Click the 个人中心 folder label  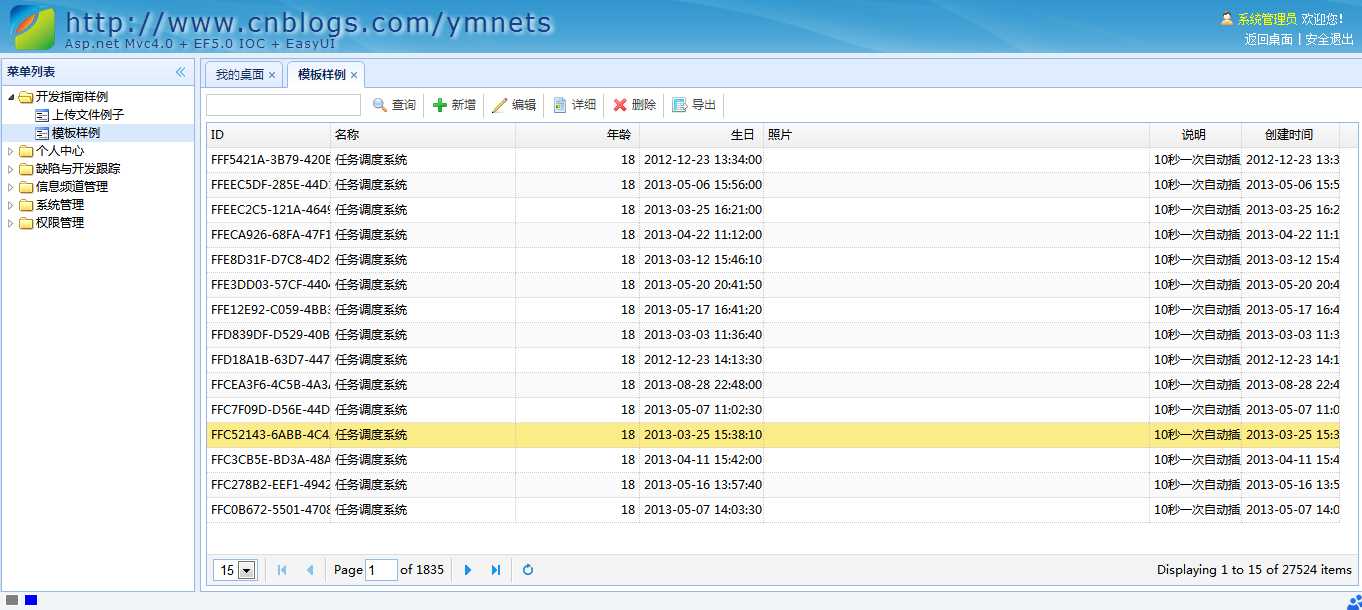[x=60, y=151]
